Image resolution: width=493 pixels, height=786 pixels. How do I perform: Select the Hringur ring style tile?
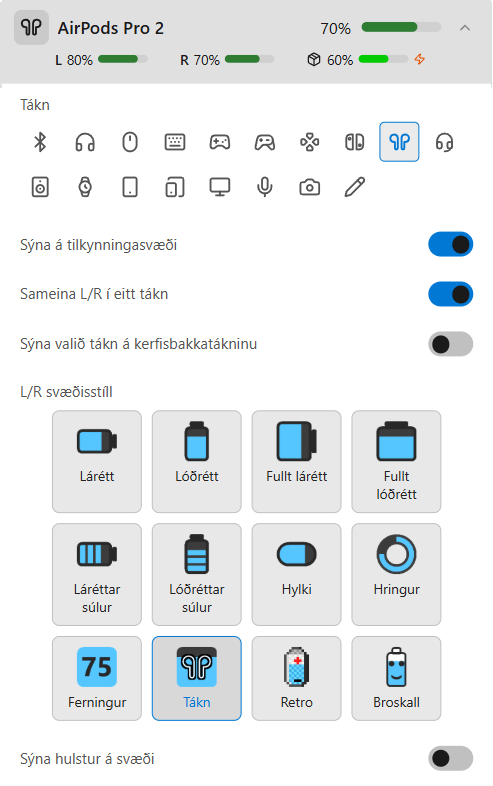tap(396, 574)
